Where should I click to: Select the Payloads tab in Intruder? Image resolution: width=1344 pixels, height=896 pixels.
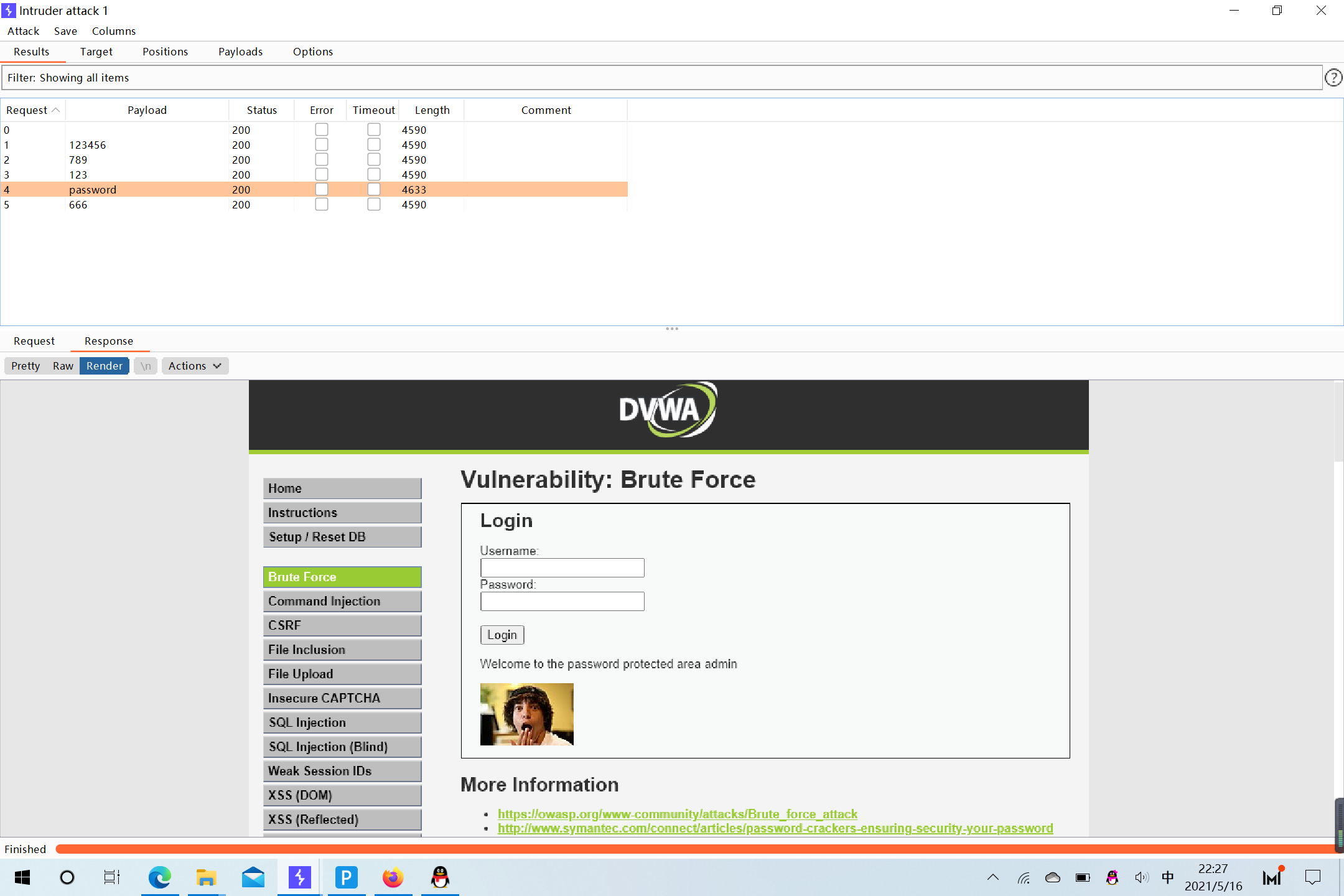(x=240, y=51)
